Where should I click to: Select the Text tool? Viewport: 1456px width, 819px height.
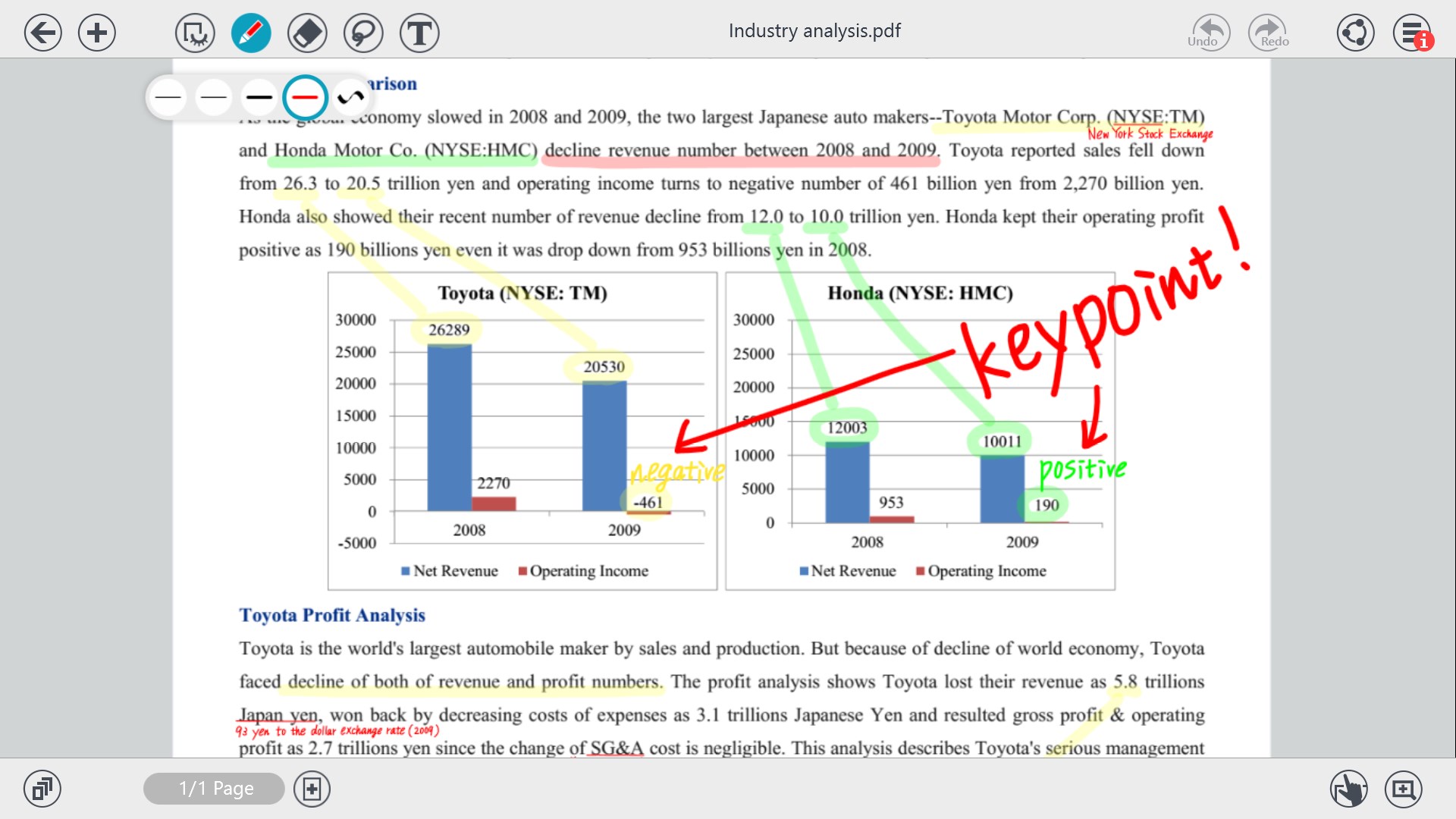[419, 33]
